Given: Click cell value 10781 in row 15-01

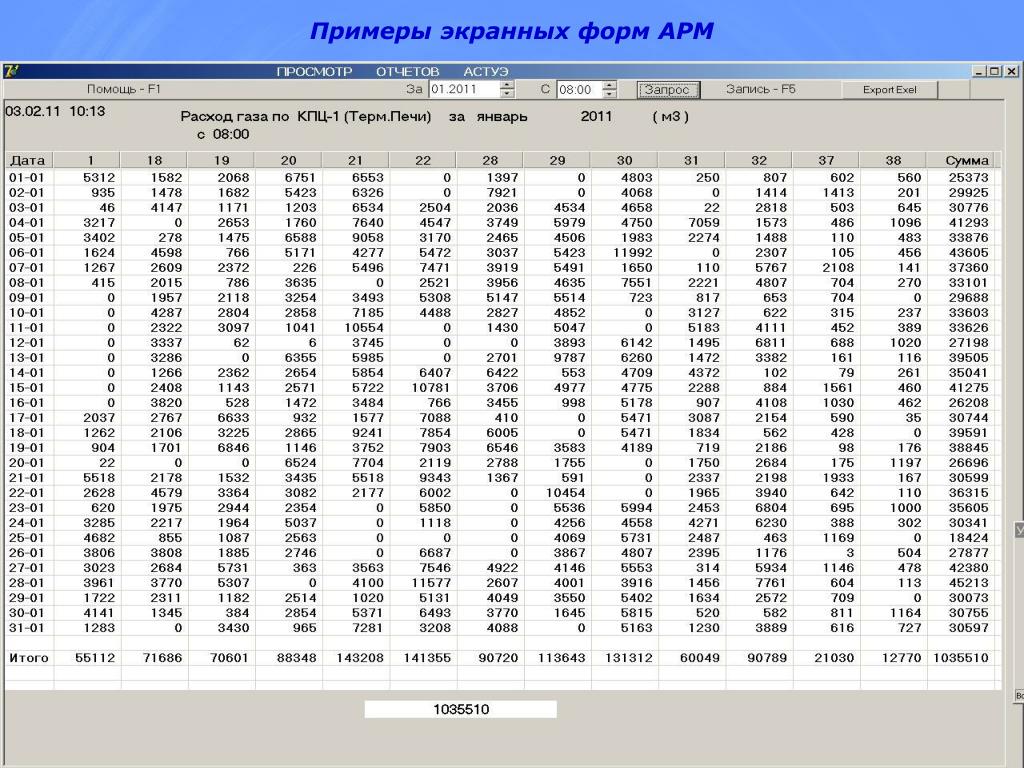Looking at the screenshot, I should 431,388.
